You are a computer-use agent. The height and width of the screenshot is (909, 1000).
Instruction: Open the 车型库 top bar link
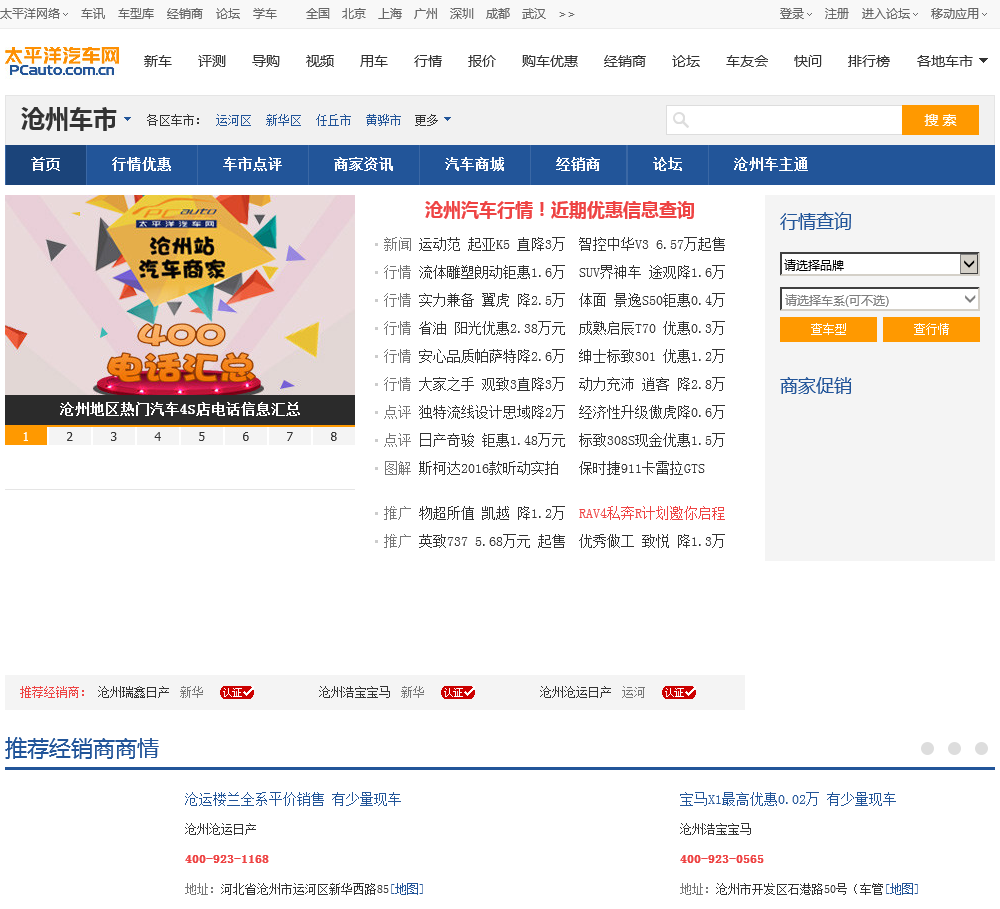click(x=136, y=13)
